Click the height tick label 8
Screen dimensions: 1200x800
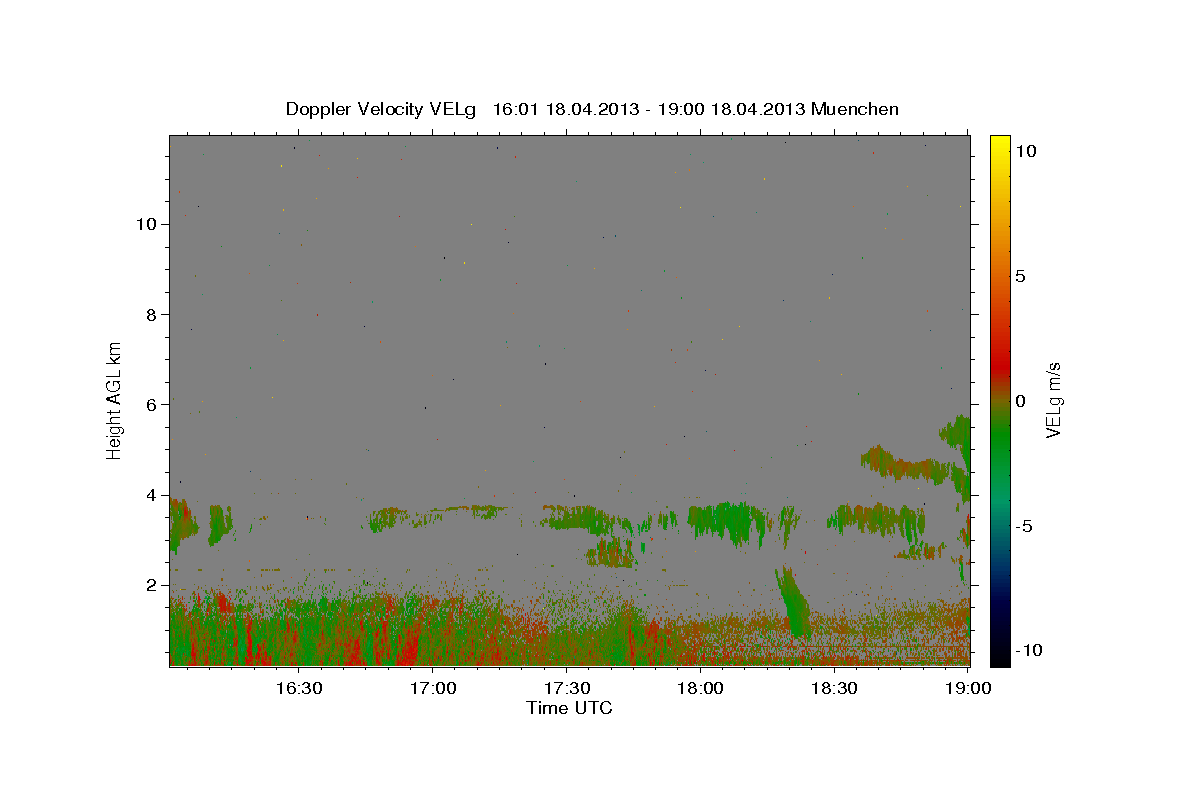pyautogui.click(x=151, y=314)
